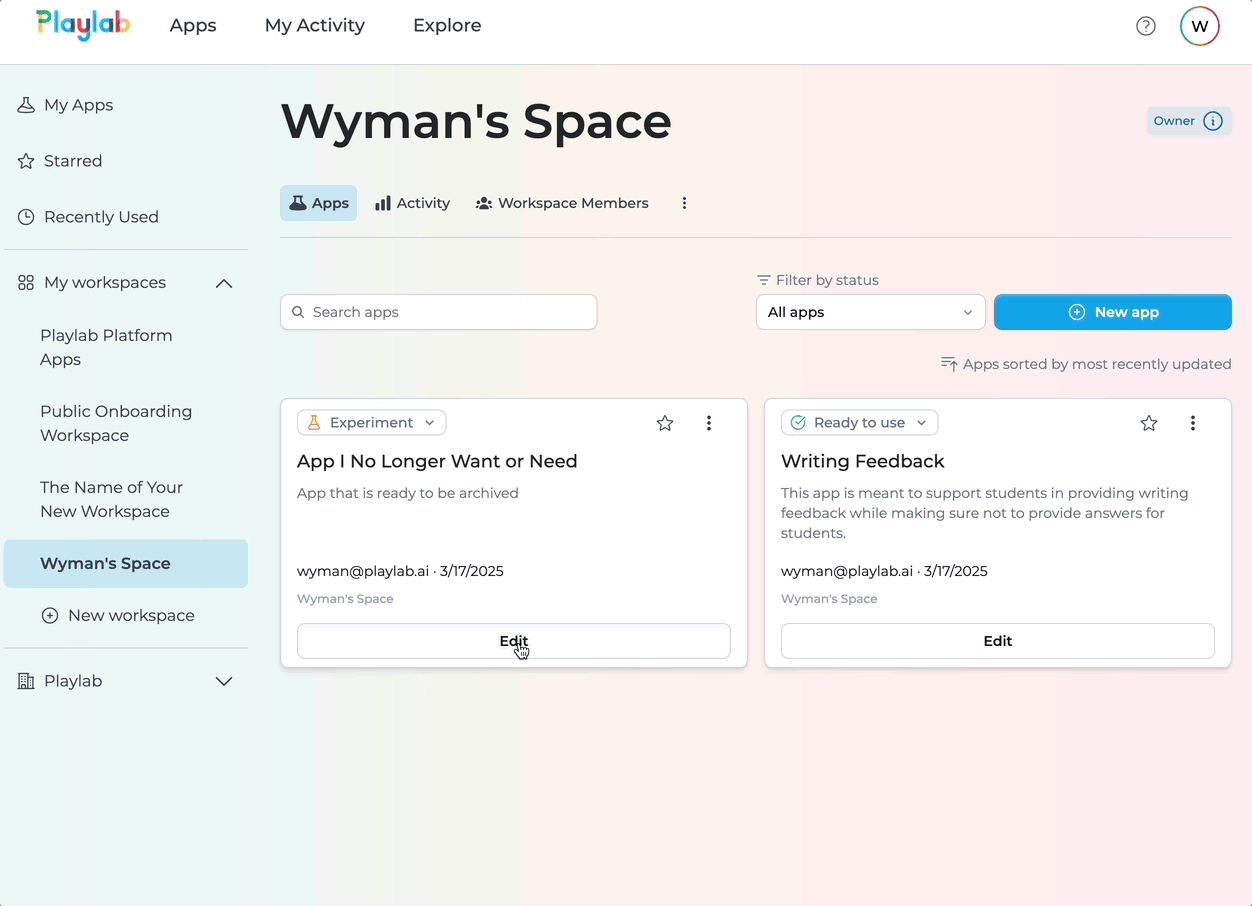Open the help question mark icon
Viewport: 1252px width, 906px height.
1146,26
